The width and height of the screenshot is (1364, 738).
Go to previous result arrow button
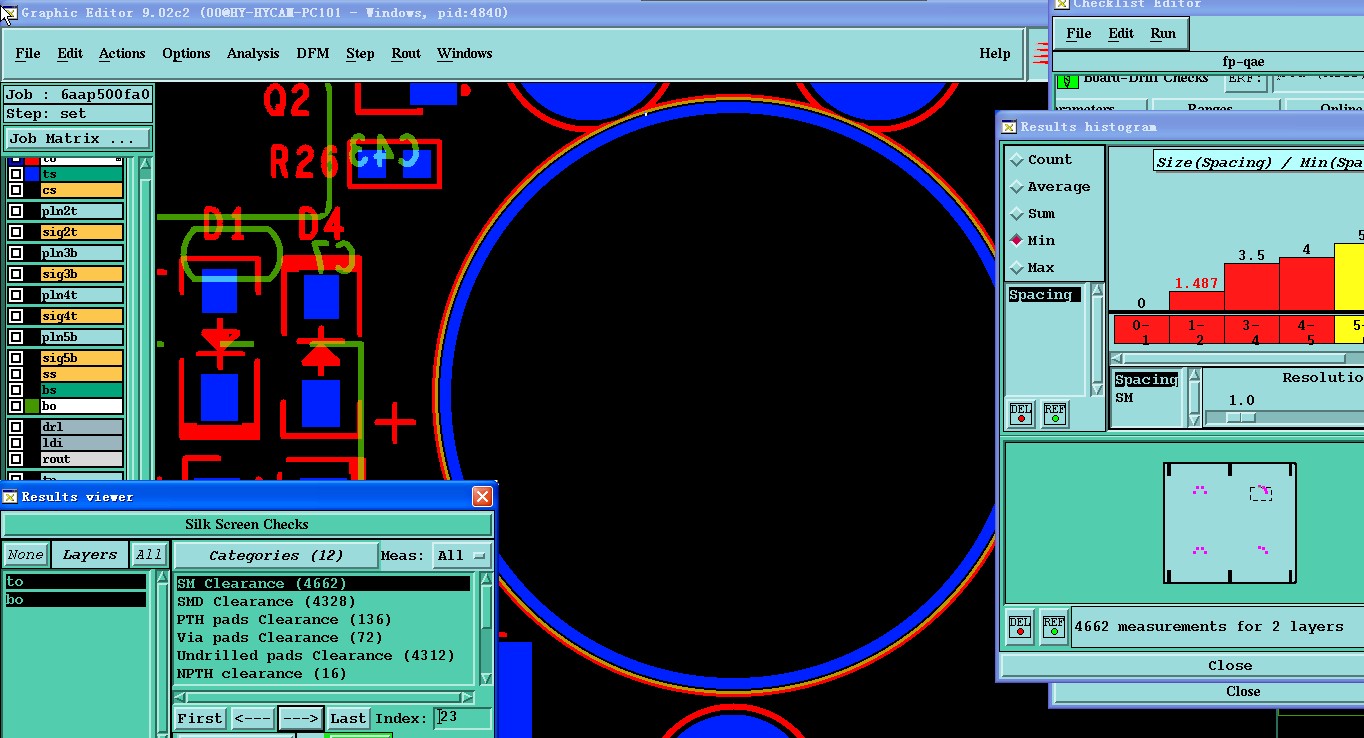(252, 718)
